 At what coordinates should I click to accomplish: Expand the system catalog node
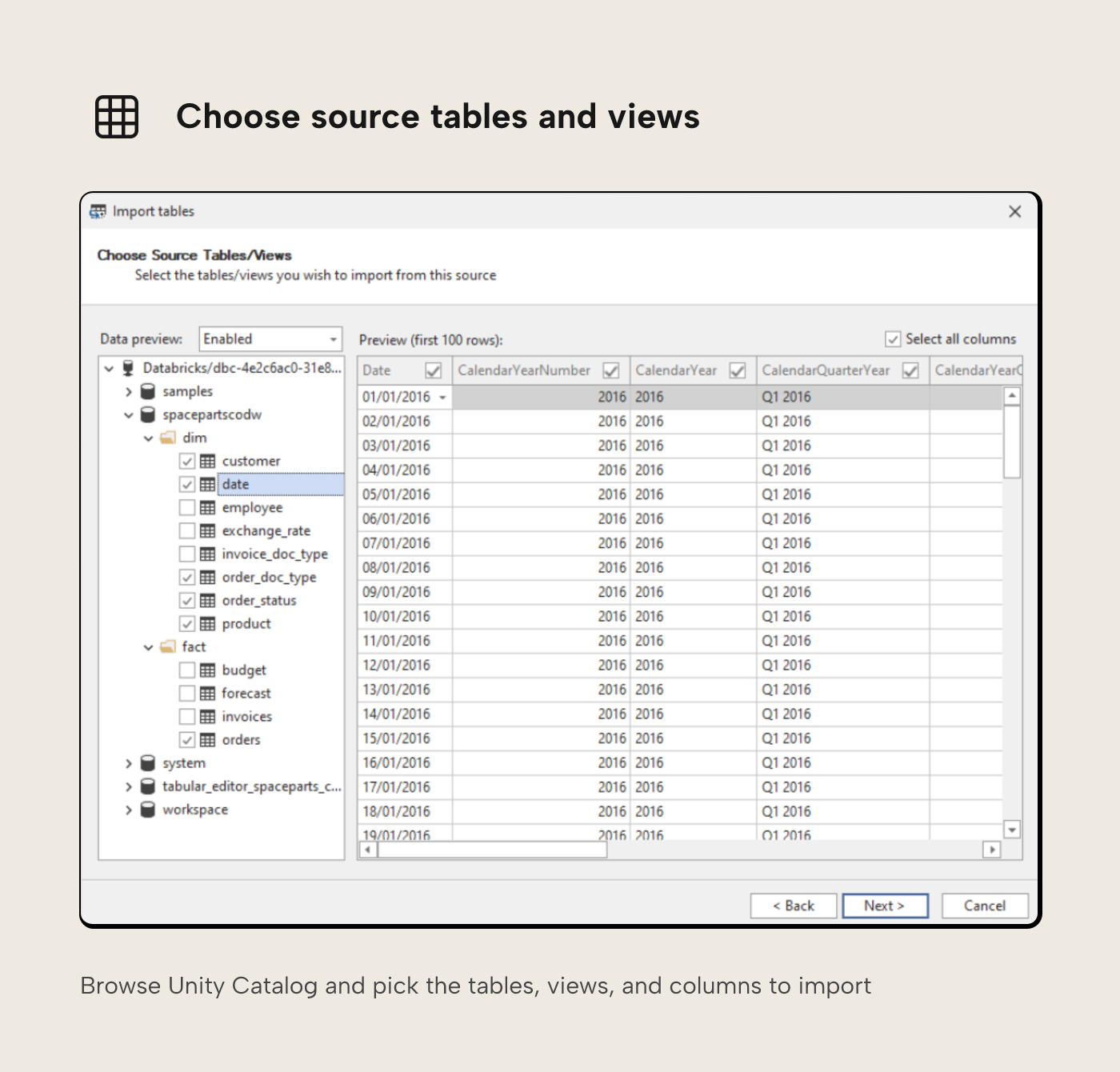129,763
